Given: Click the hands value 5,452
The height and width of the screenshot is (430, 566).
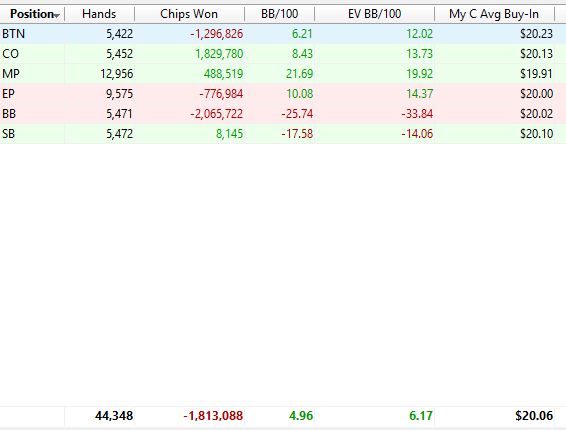Looking at the screenshot, I should coord(119,54).
